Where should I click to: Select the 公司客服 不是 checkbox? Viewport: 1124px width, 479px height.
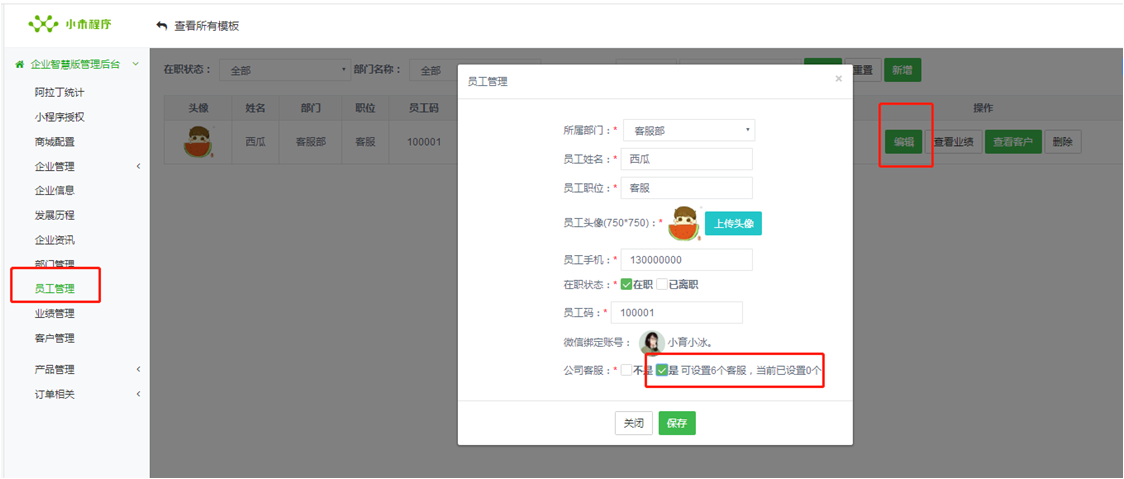626,370
